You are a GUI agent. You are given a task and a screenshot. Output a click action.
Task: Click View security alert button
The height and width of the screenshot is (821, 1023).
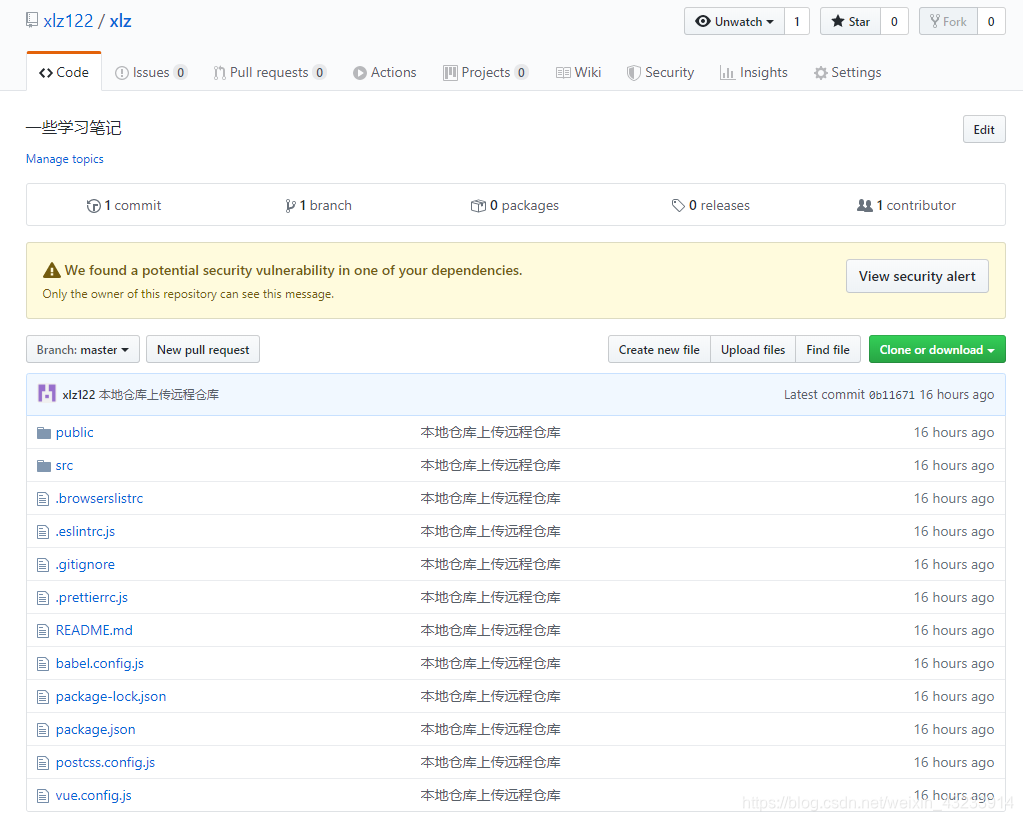917,276
